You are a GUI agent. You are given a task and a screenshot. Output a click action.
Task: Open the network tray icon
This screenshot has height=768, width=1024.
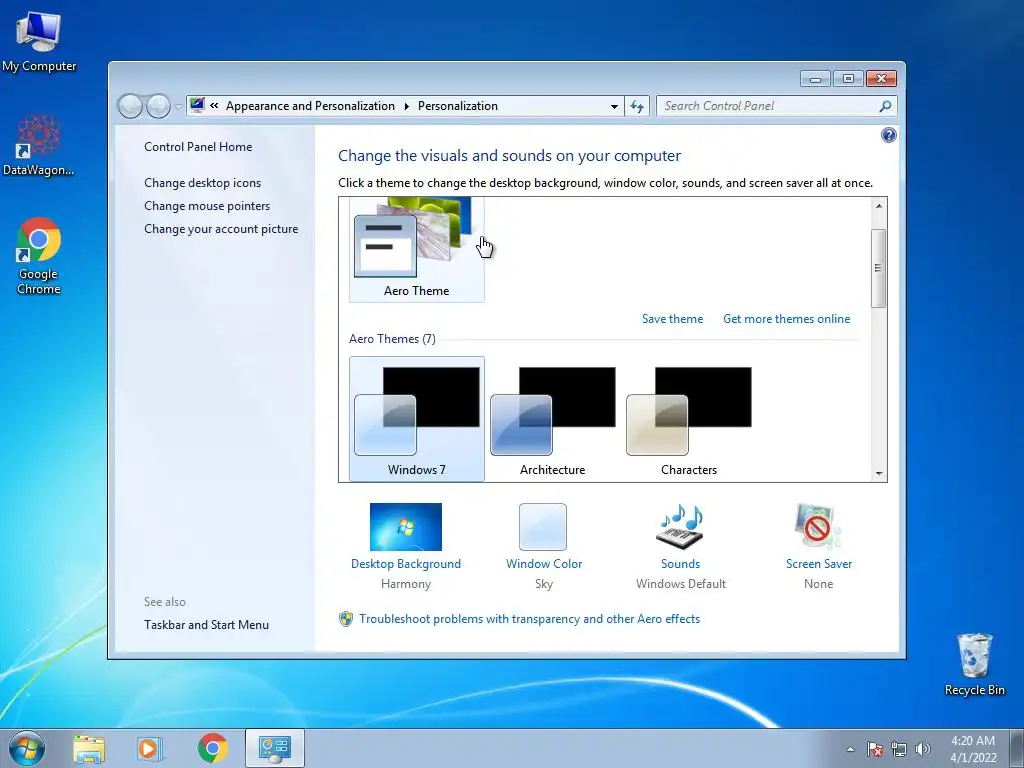[x=899, y=749]
